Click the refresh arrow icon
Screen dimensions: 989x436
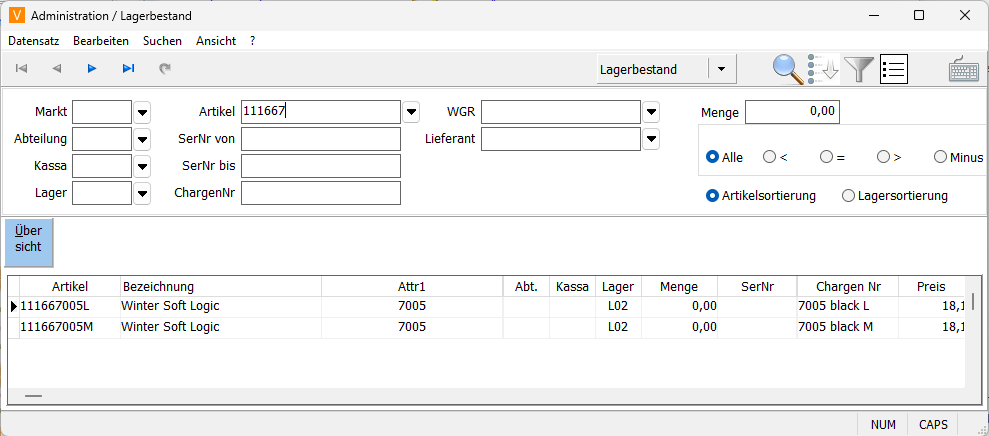point(165,69)
